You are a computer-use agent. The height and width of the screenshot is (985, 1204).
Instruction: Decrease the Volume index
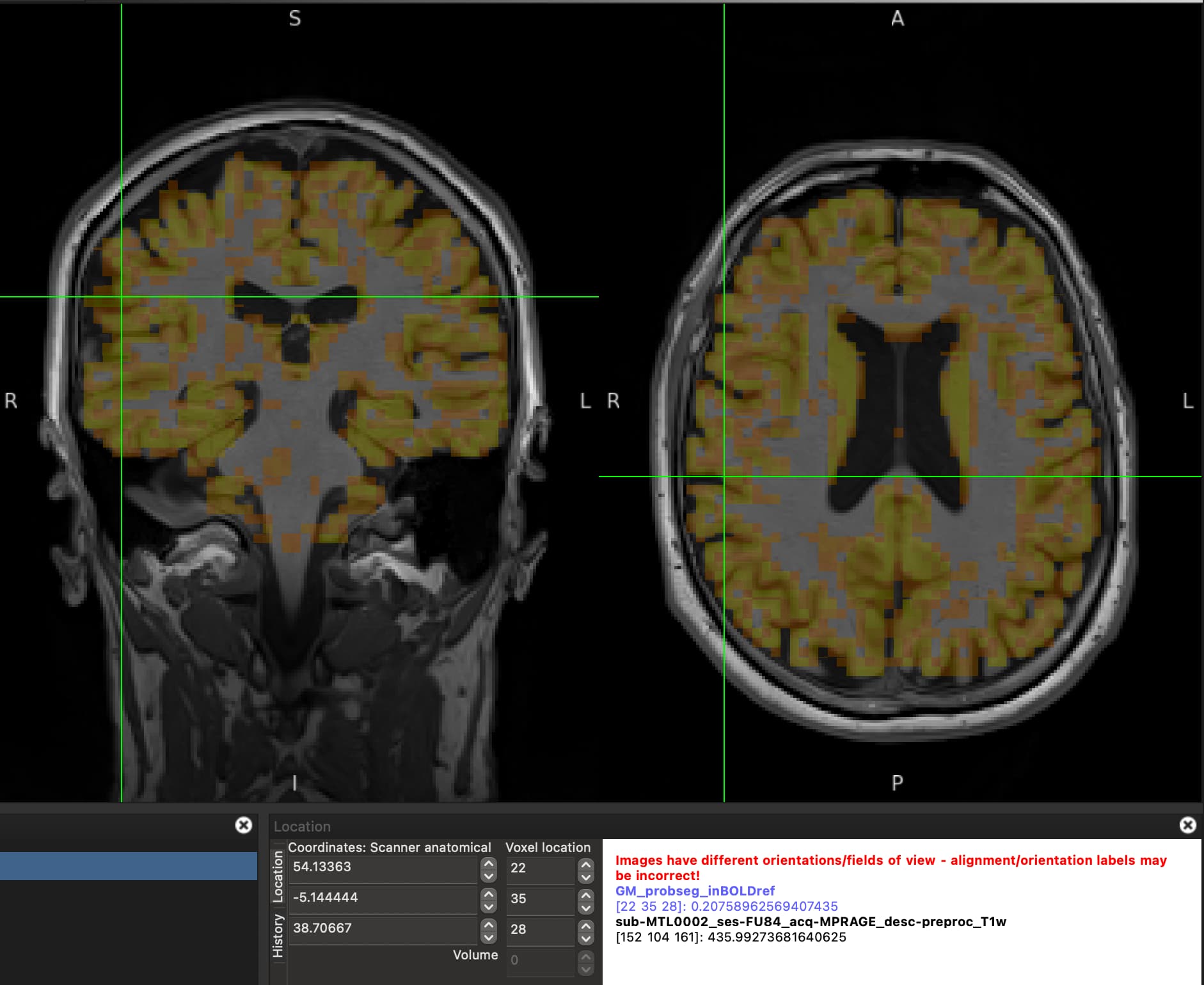pyautogui.click(x=585, y=970)
